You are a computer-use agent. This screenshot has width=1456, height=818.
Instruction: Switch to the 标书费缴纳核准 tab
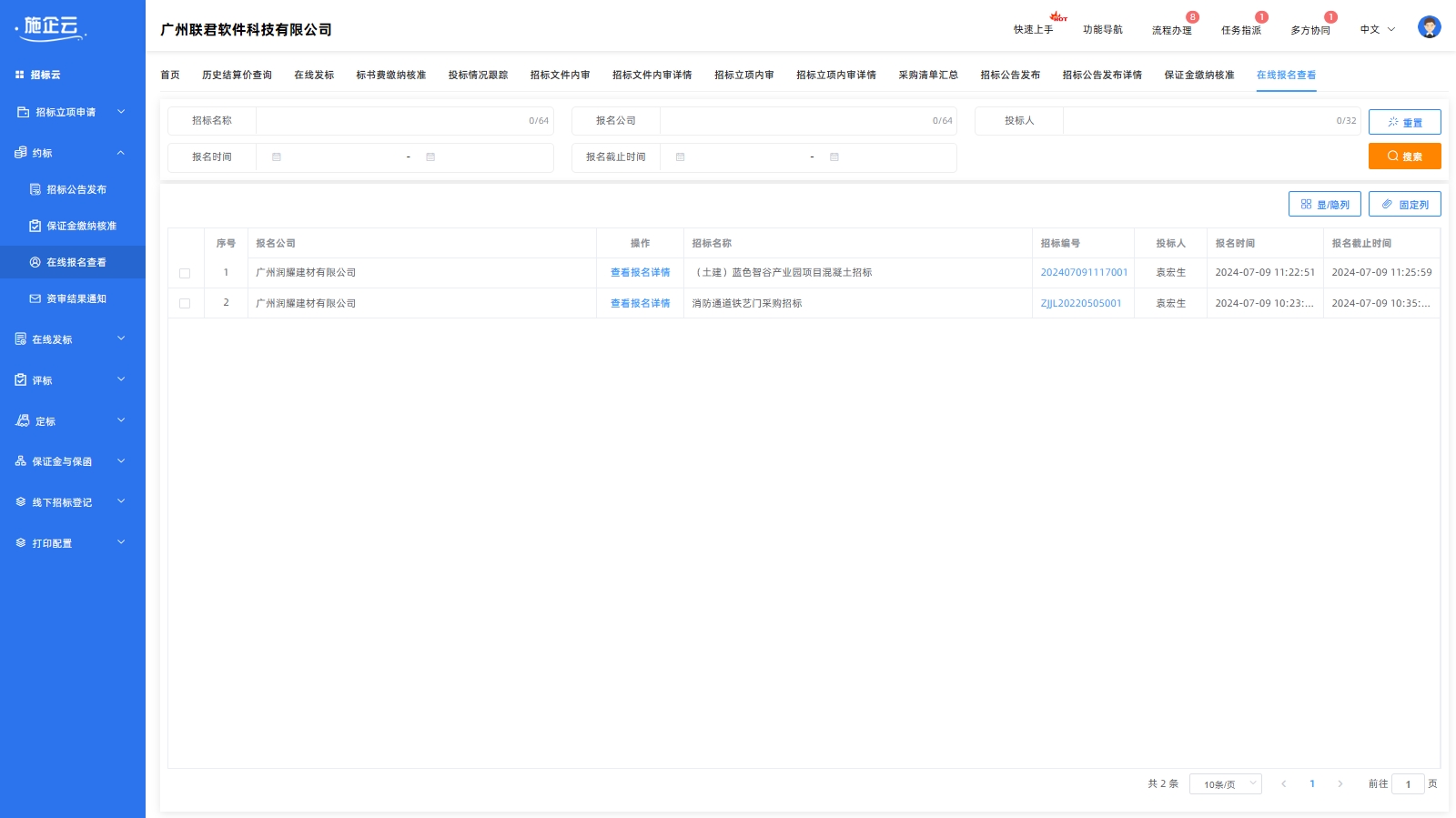[x=391, y=75]
